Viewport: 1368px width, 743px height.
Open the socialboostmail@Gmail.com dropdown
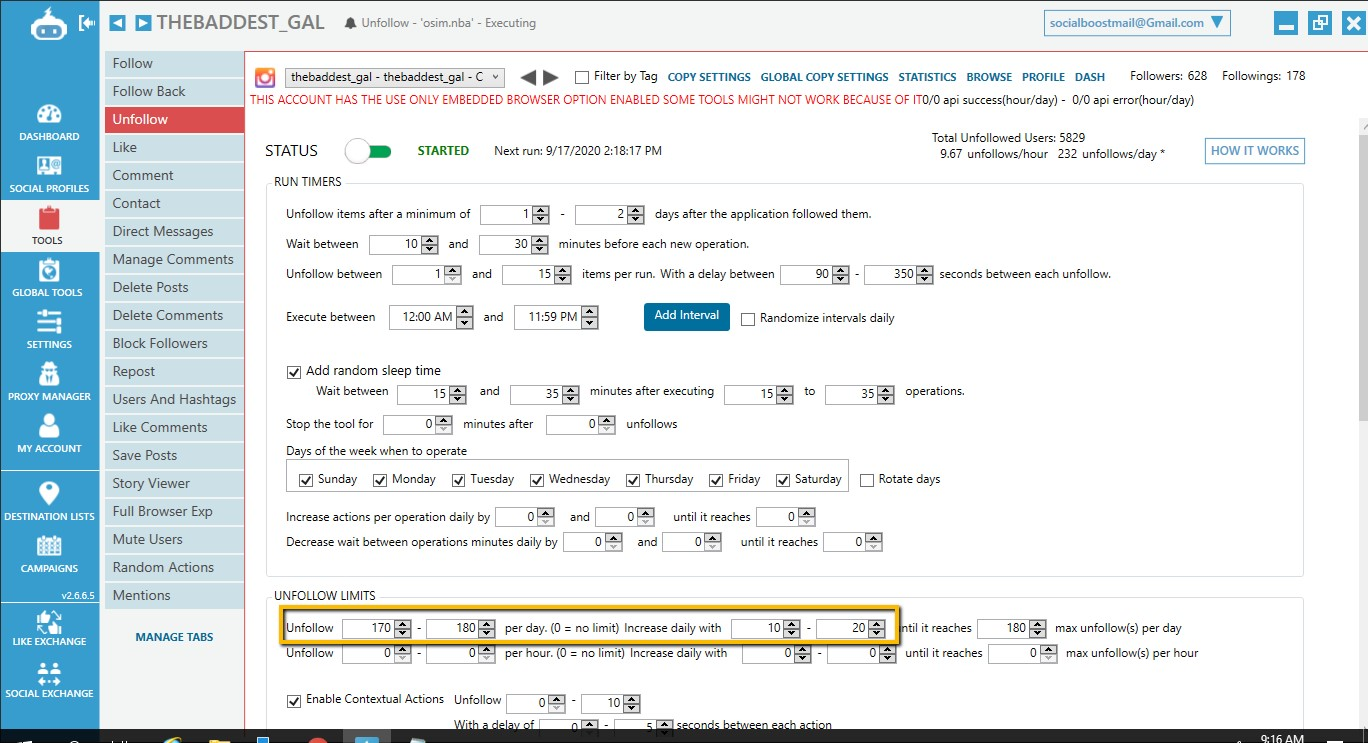[x=1137, y=22]
